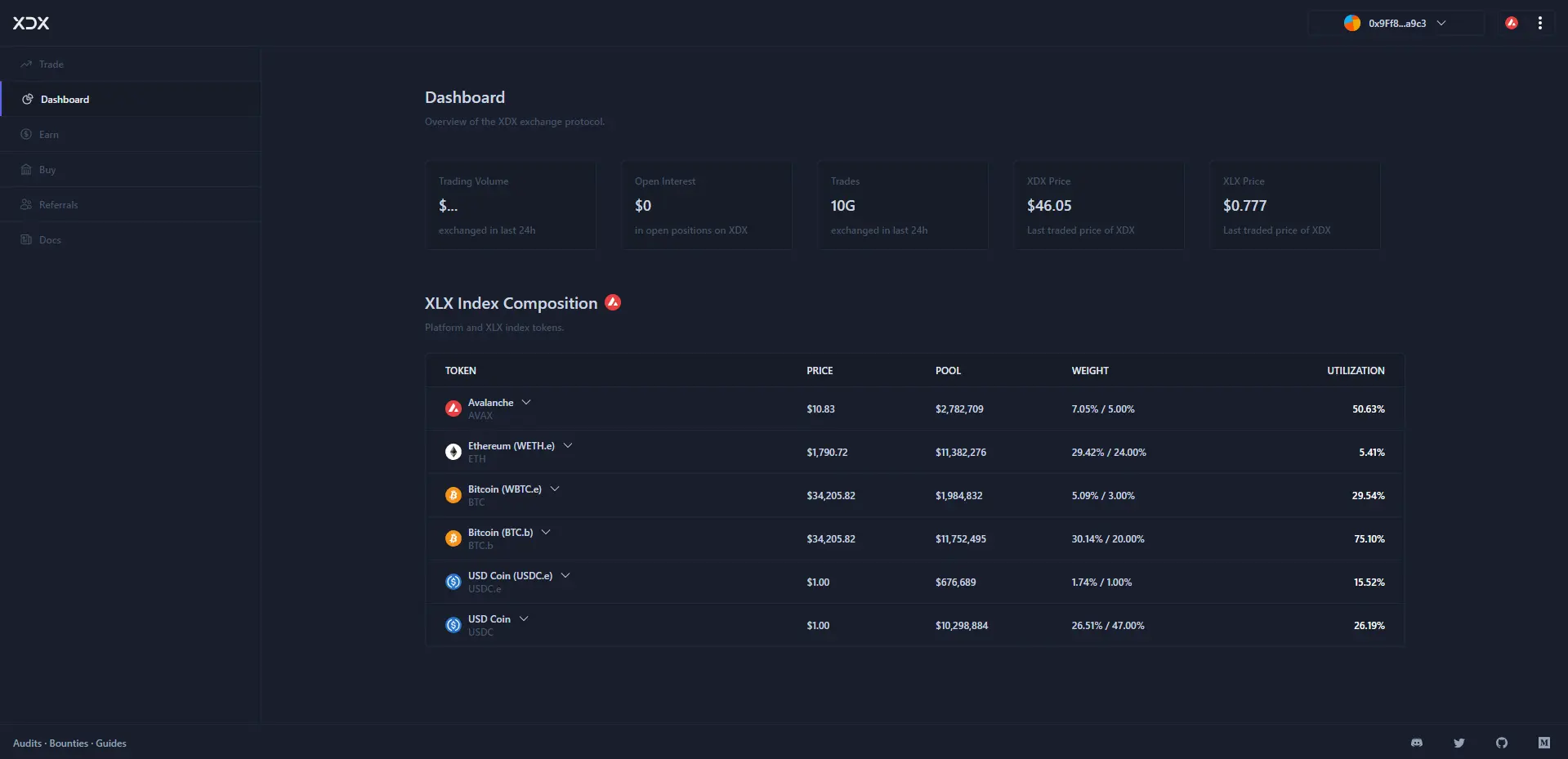Image resolution: width=1568 pixels, height=759 pixels.
Task: Click the Buy bank icon
Action: pyautogui.click(x=26, y=169)
